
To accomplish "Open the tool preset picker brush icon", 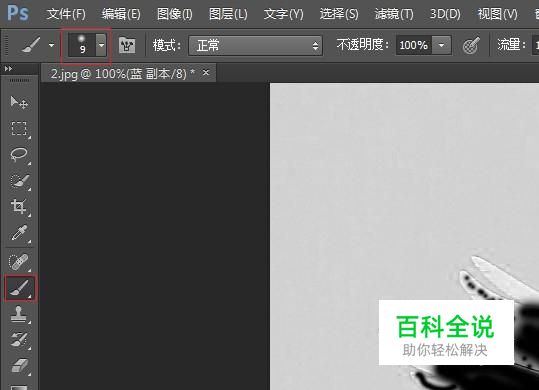I will [x=31, y=45].
